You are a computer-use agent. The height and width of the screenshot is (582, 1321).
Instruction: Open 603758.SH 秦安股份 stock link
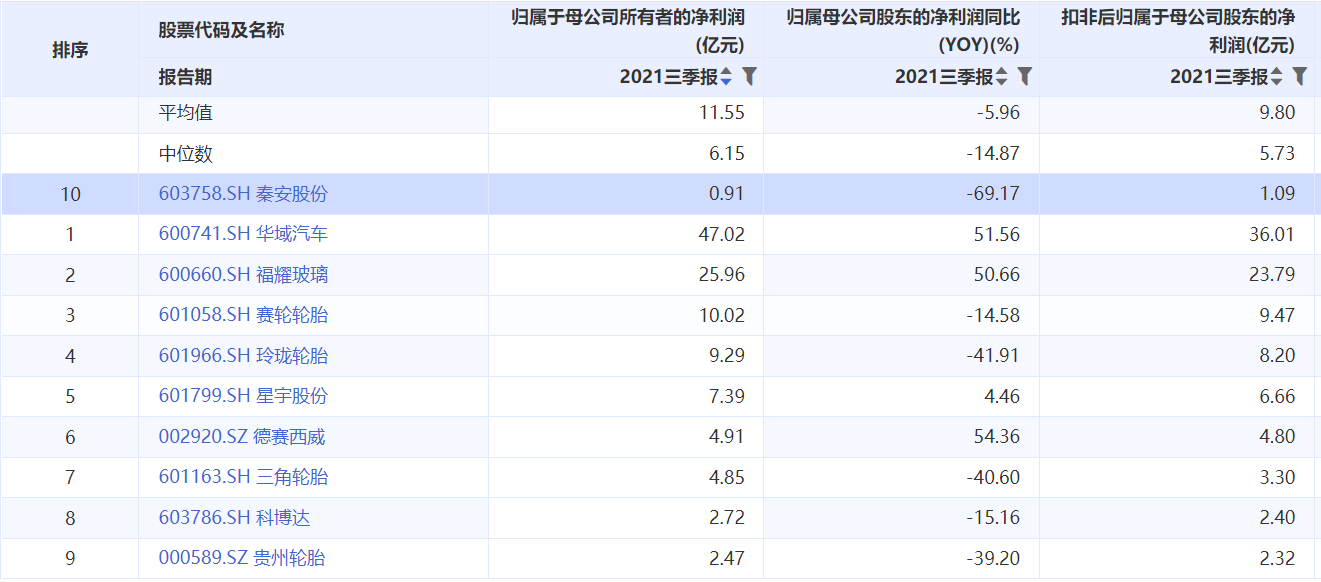tap(243, 194)
